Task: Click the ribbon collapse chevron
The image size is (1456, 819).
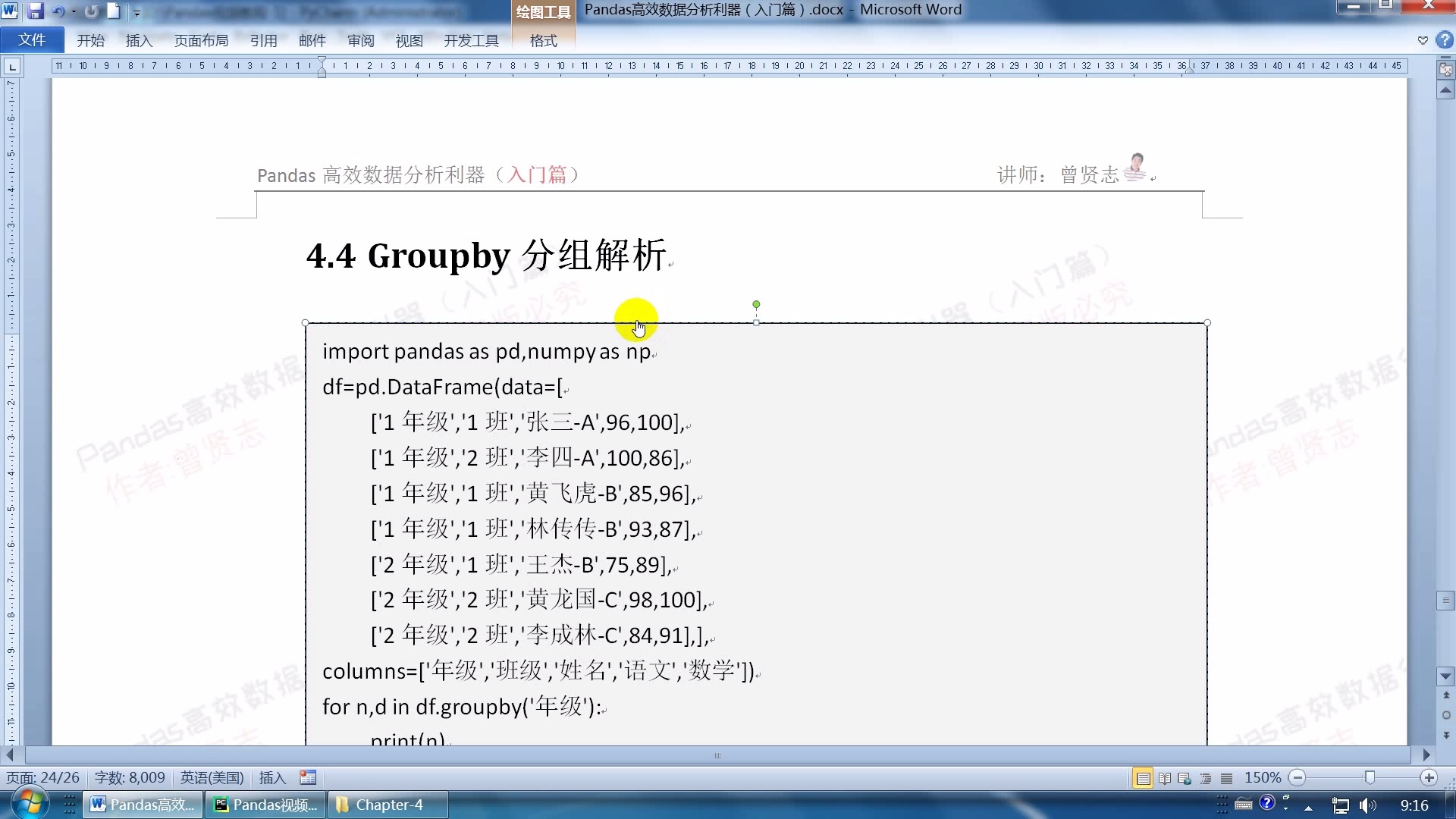Action: pos(1422,39)
